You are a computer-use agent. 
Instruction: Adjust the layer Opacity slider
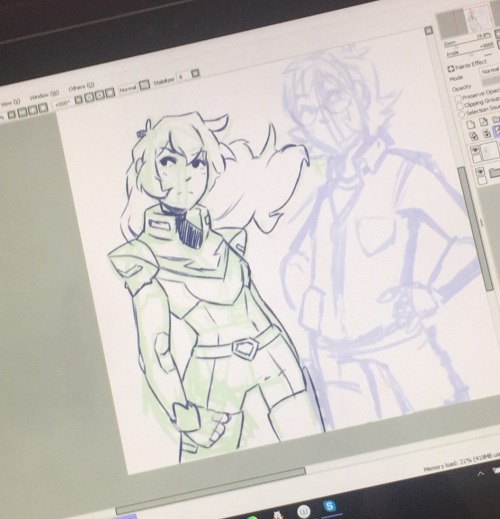pos(491,81)
